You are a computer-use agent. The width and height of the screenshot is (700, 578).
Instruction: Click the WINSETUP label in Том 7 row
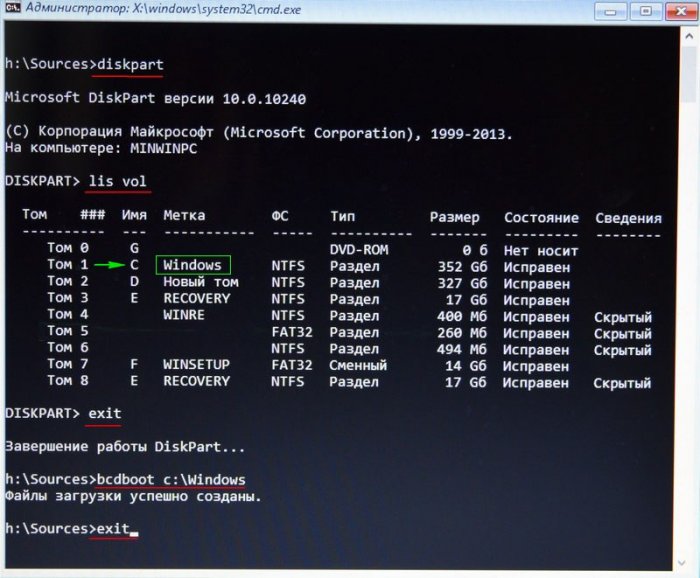(x=196, y=364)
